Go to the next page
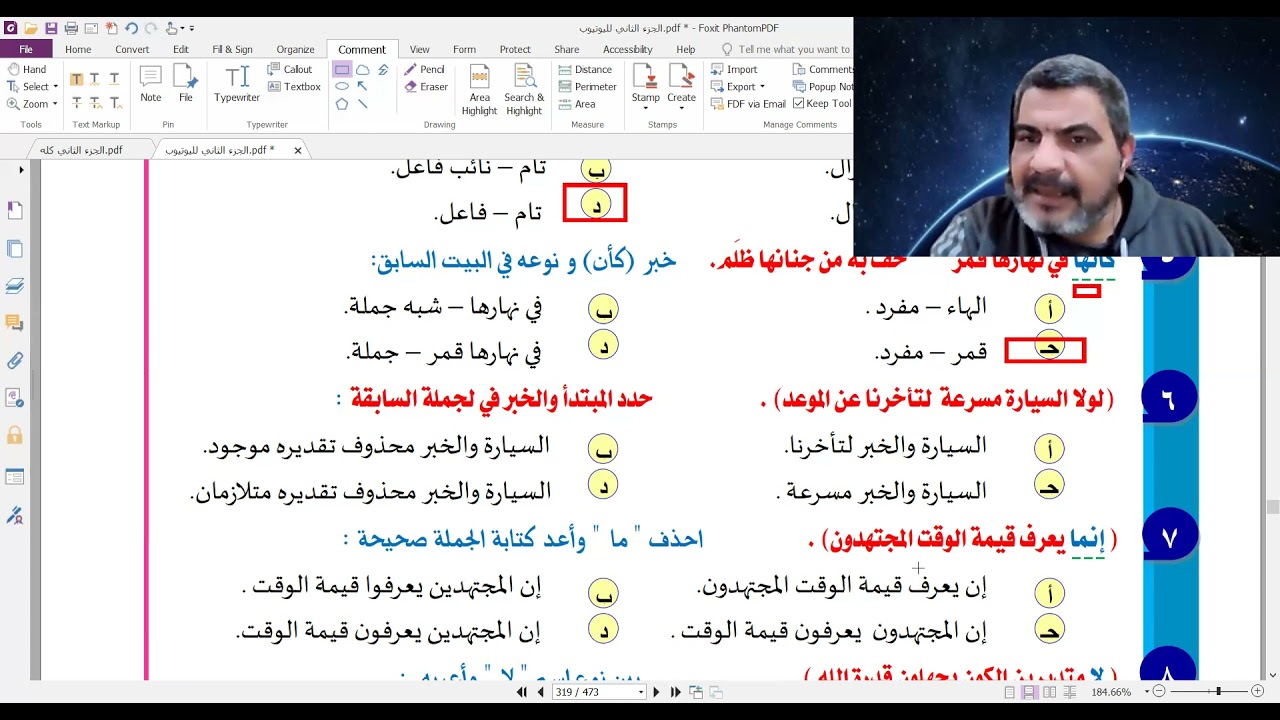Screen dimensions: 1280x720 (657, 692)
